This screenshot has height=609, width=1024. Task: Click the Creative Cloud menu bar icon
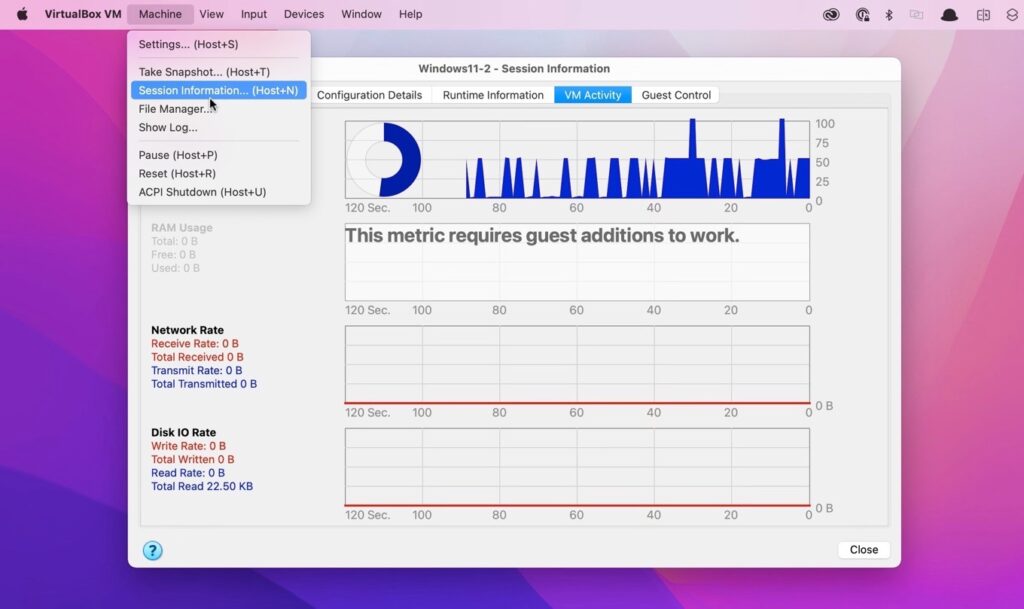coord(831,14)
